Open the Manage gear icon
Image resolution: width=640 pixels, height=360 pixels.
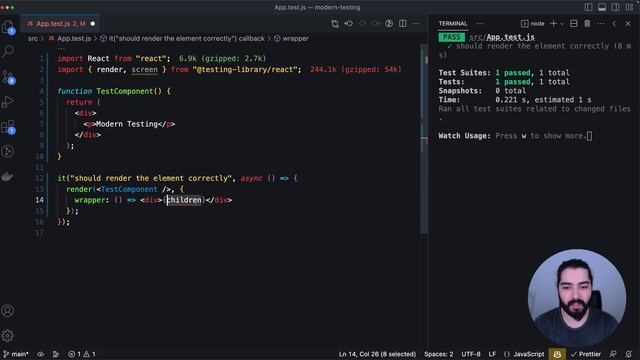click(8, 336)
